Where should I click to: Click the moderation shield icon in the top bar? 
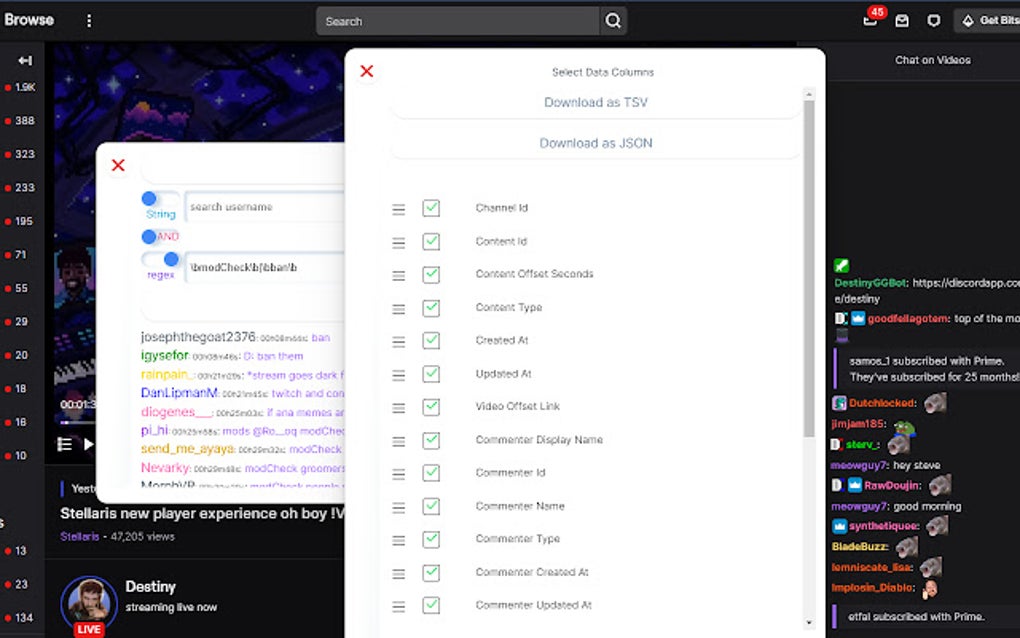pyautogui.click(x=933, y=20)
